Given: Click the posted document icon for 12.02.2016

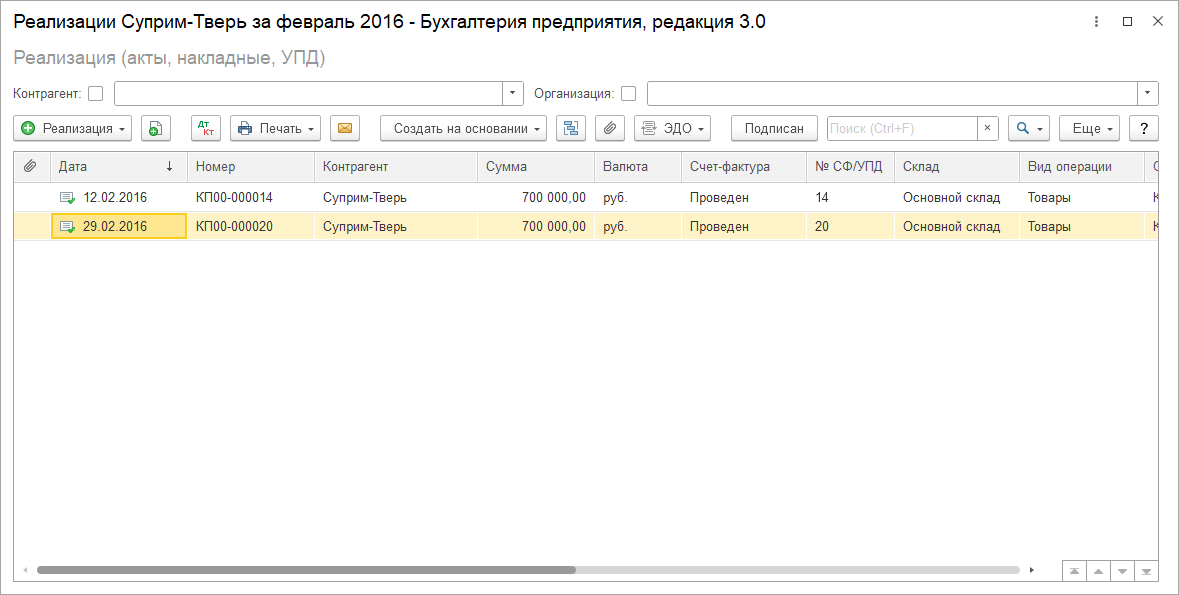Looking at the screenshot, I should (x=68, y=198).
